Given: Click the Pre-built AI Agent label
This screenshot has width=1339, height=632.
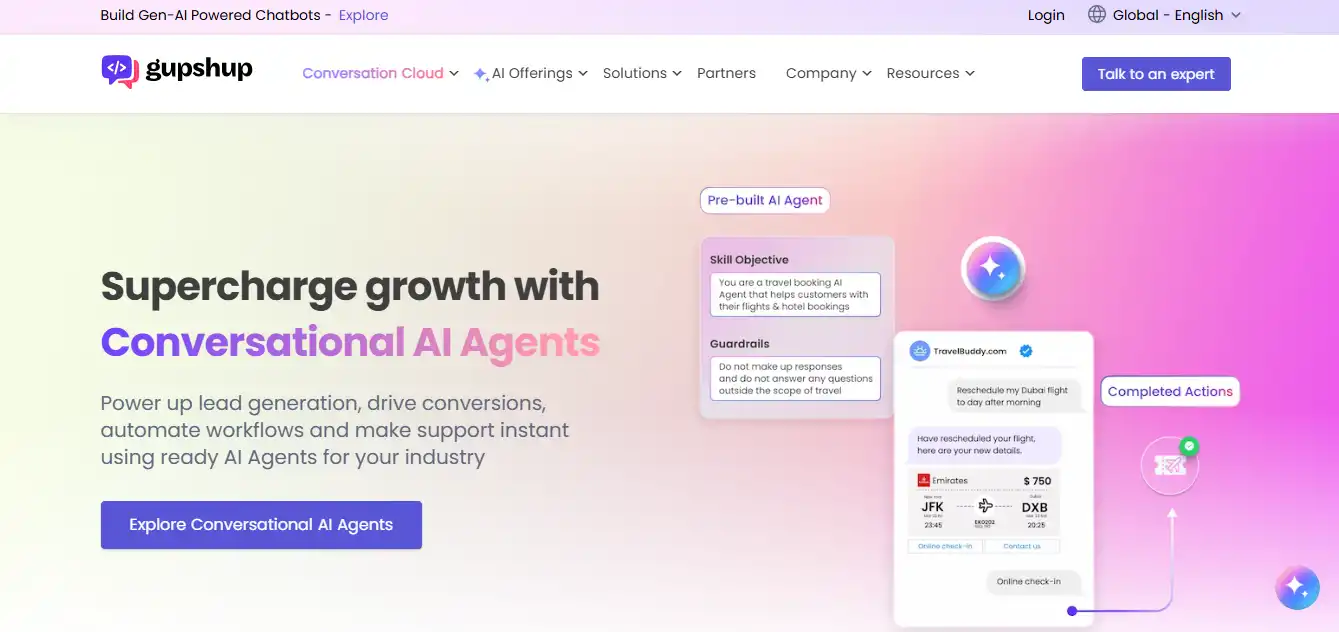Looking at the screenshot, I should 765,200.
